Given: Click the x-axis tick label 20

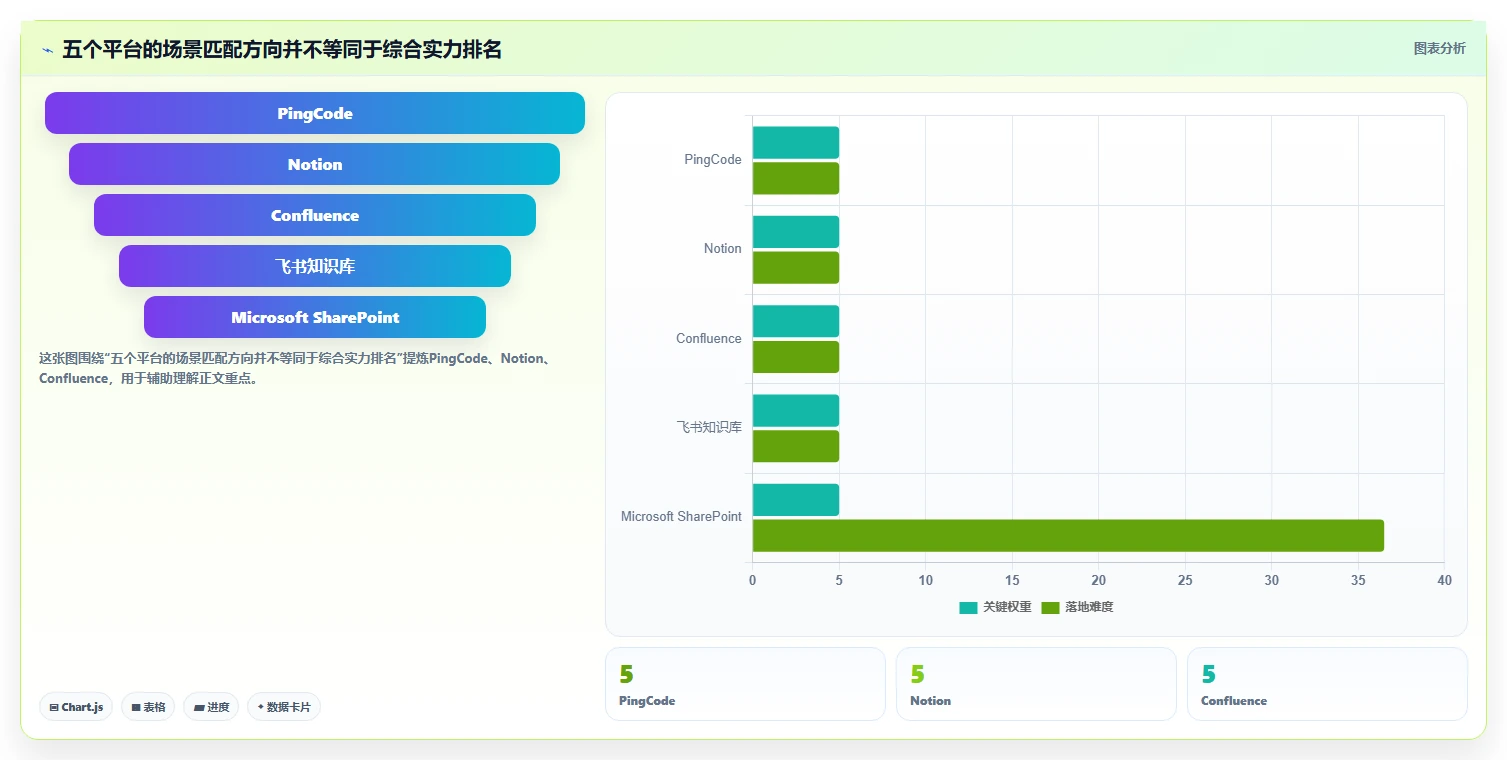Looking at the screenshot, I should (1098, 580).
